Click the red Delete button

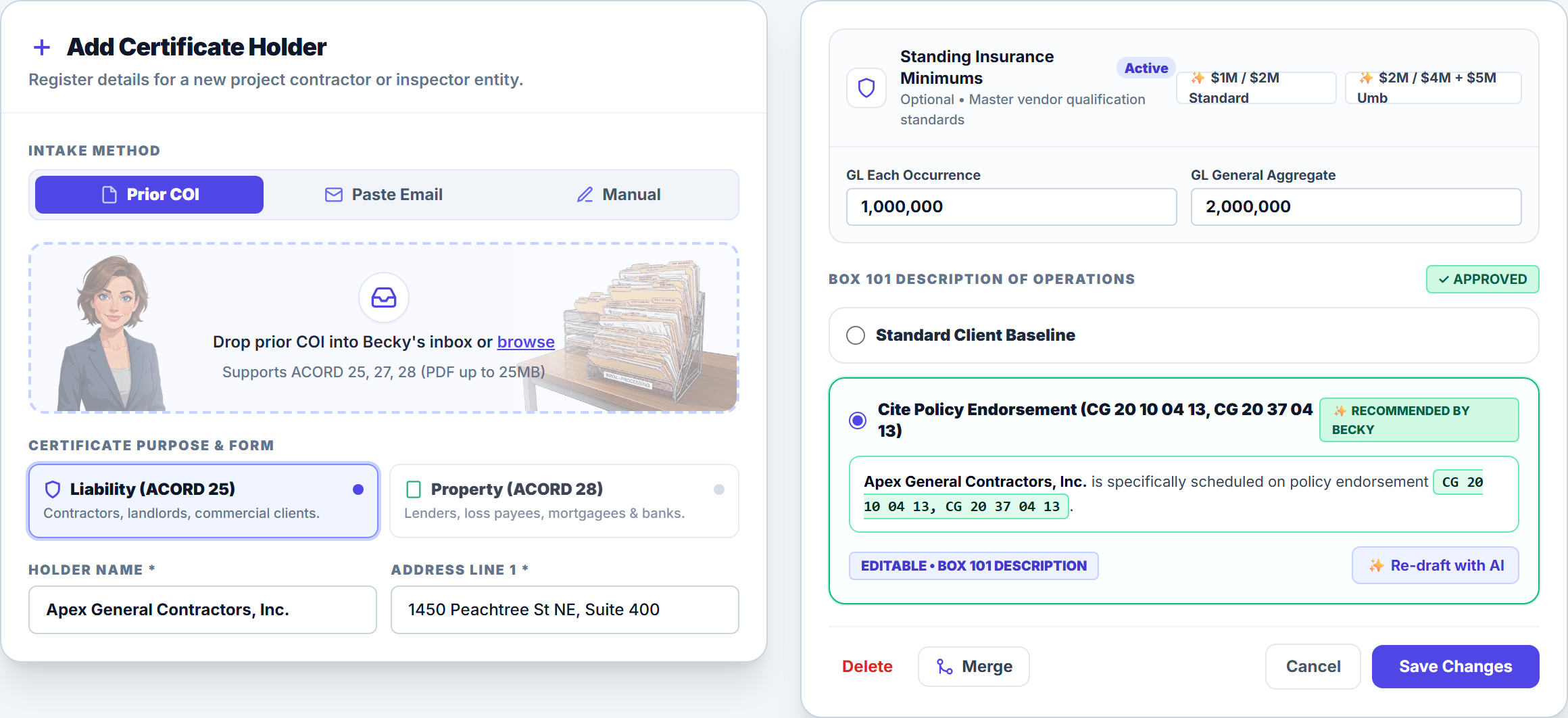(x=867, y=667)
